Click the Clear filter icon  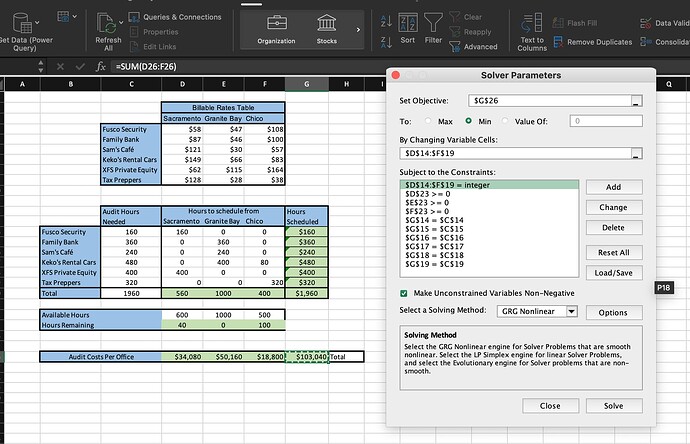455,17
